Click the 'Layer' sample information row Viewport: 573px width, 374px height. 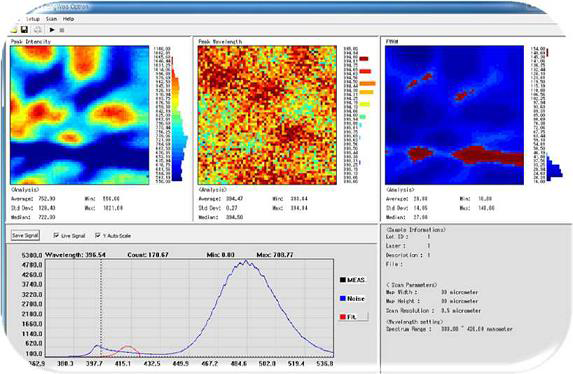(408, 246)
